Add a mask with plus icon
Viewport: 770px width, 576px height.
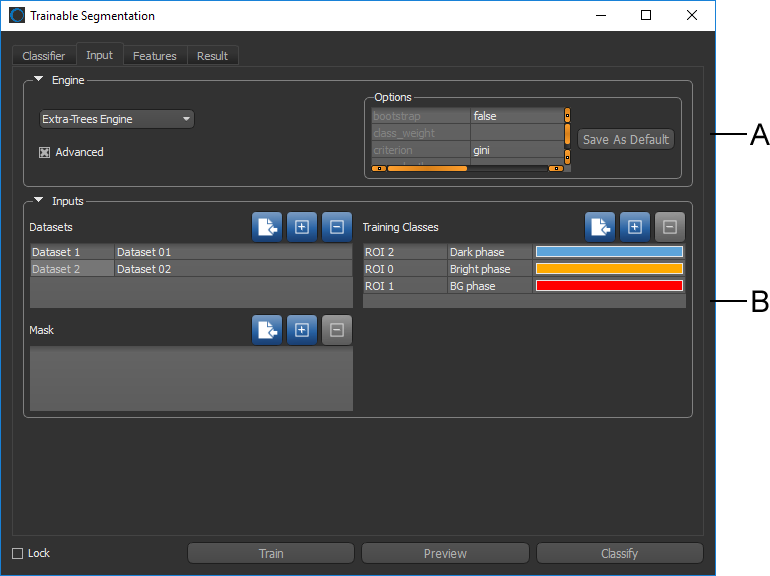[302, 329]
